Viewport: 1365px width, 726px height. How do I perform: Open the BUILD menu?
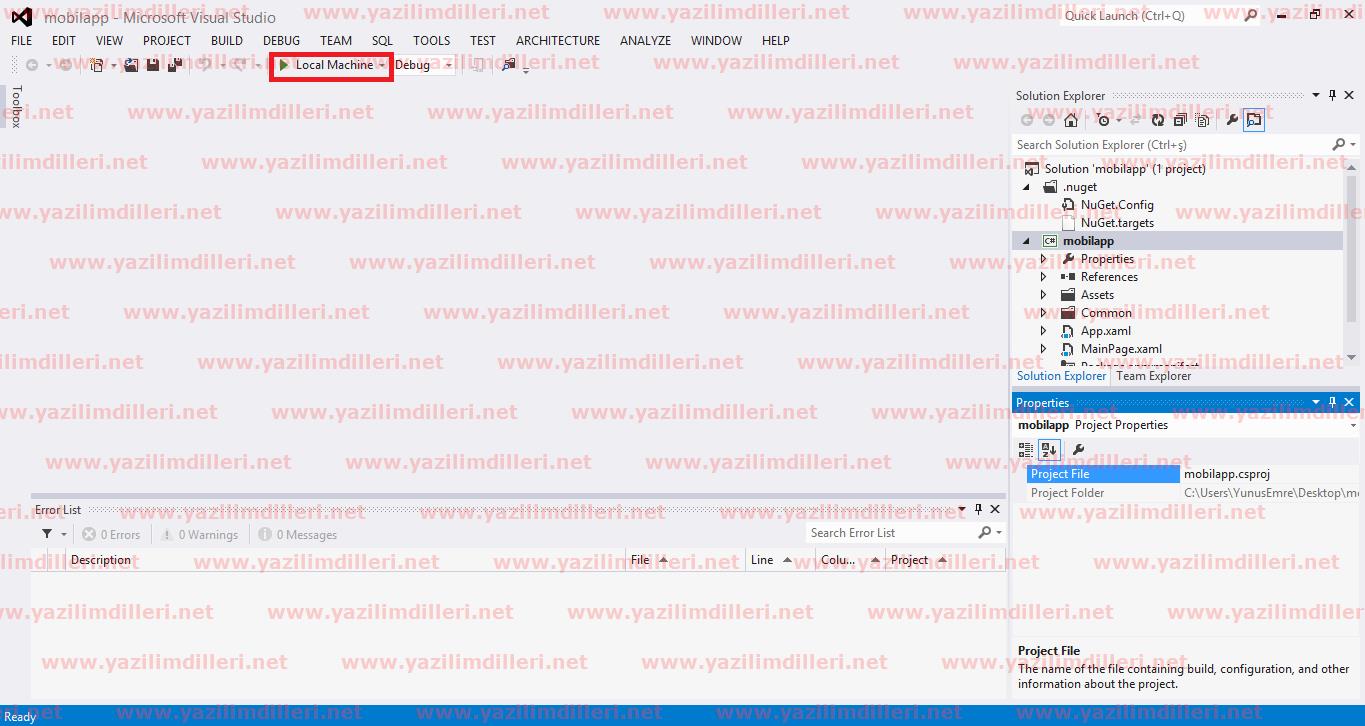pos(227,41)
